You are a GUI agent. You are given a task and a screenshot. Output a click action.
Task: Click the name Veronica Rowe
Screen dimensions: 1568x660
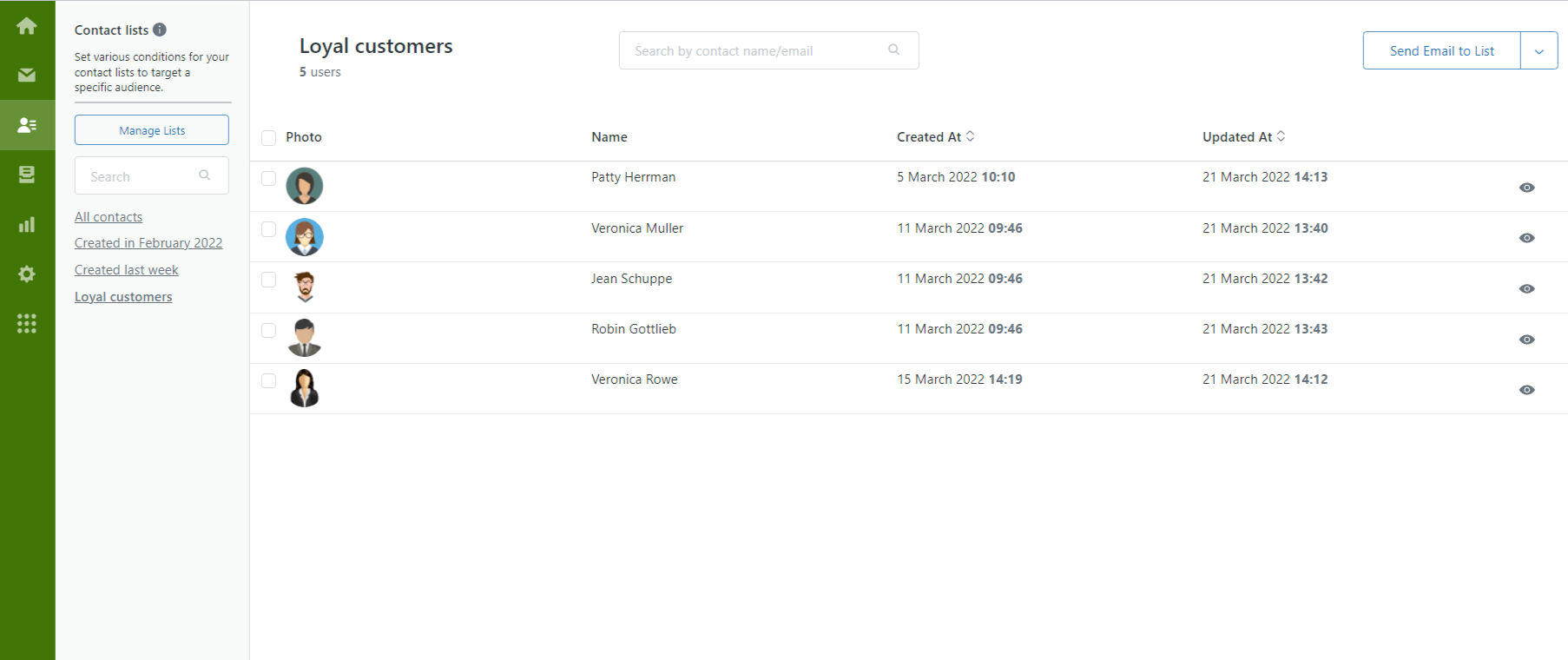coord(635,379)
